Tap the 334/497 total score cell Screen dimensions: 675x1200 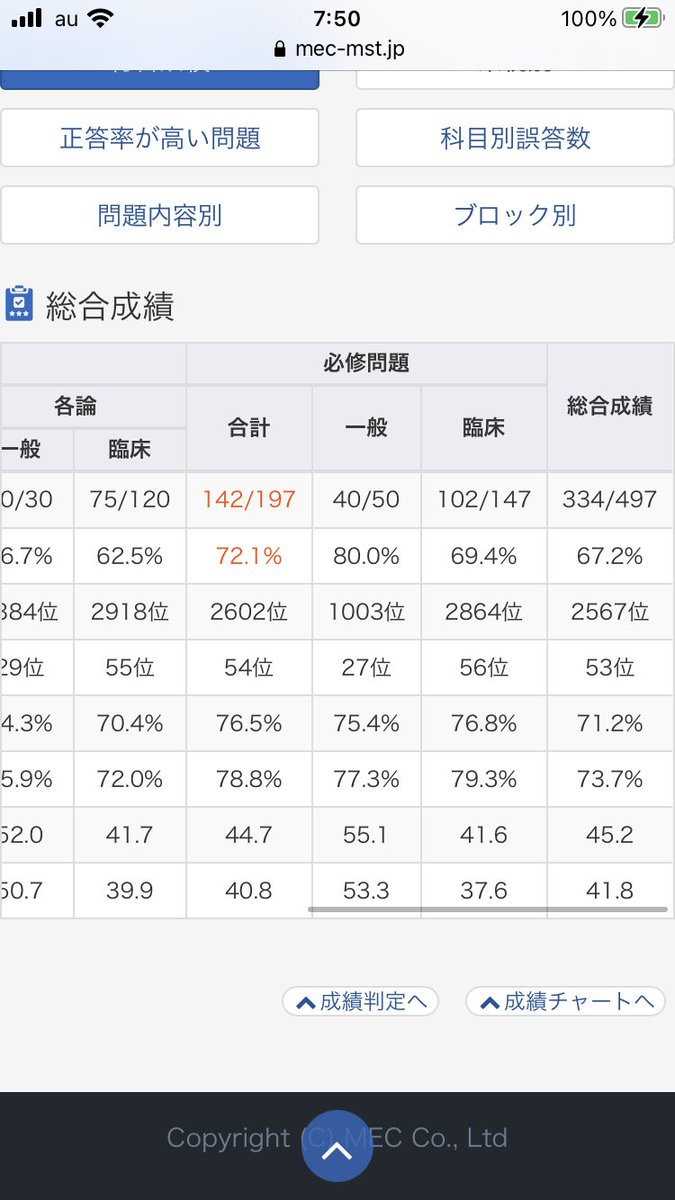[x=610, y=499]
